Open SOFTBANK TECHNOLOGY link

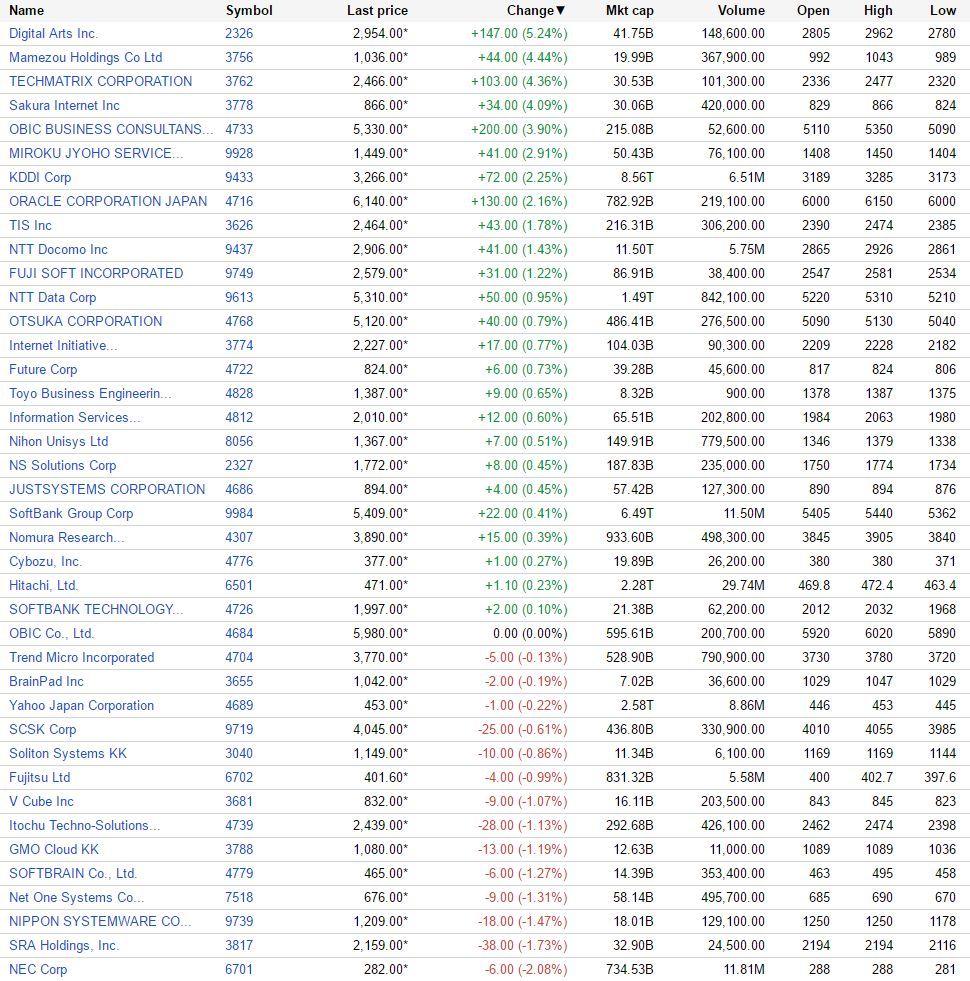96,609
